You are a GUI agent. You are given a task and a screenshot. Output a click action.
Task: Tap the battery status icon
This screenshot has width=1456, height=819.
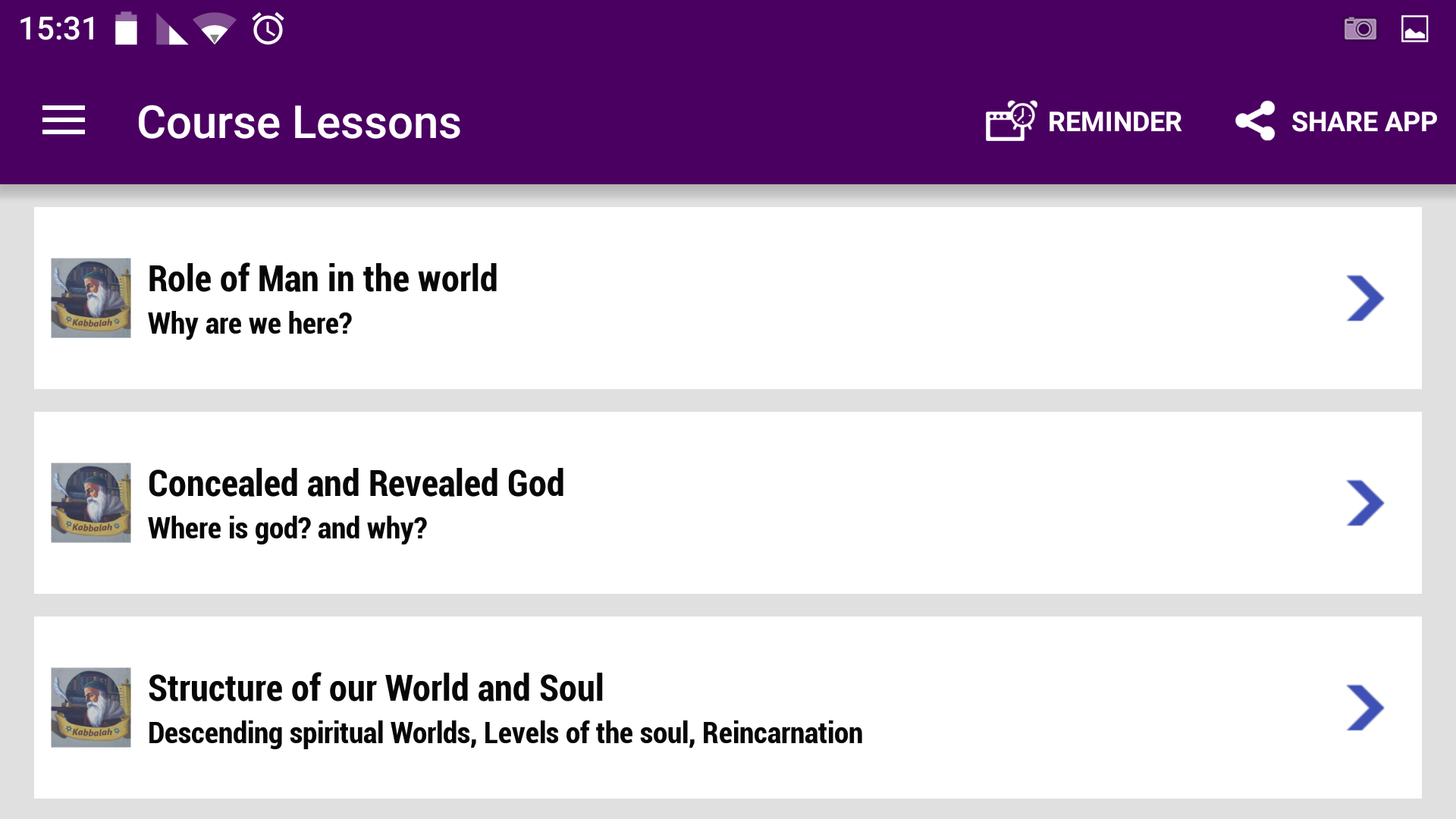point(126,29)
